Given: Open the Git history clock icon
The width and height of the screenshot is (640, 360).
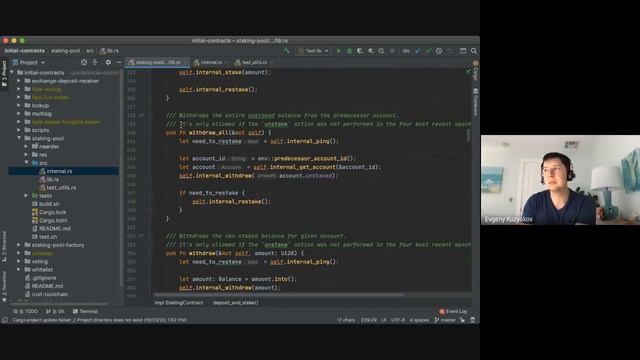Looking at the screenshot, I should pos(439,51).
